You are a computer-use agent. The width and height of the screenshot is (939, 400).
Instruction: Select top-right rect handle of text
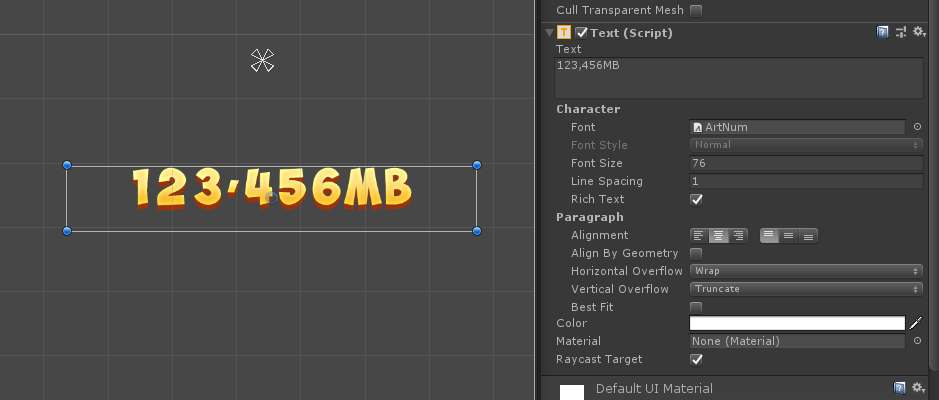point(477,165)
